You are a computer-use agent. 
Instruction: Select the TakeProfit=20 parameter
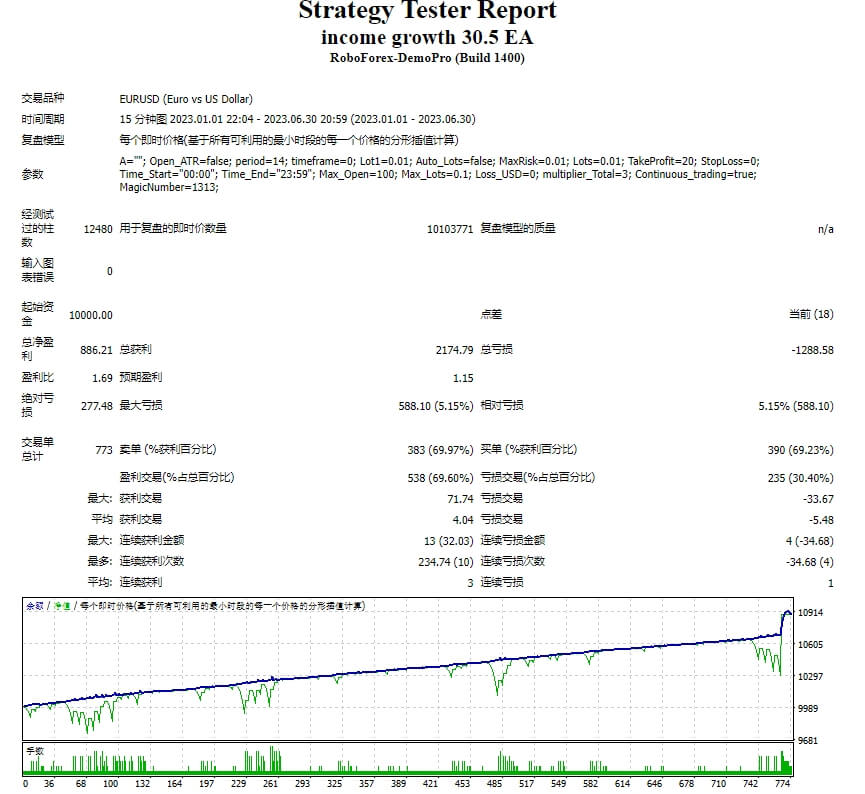click(x=661, y=161)
